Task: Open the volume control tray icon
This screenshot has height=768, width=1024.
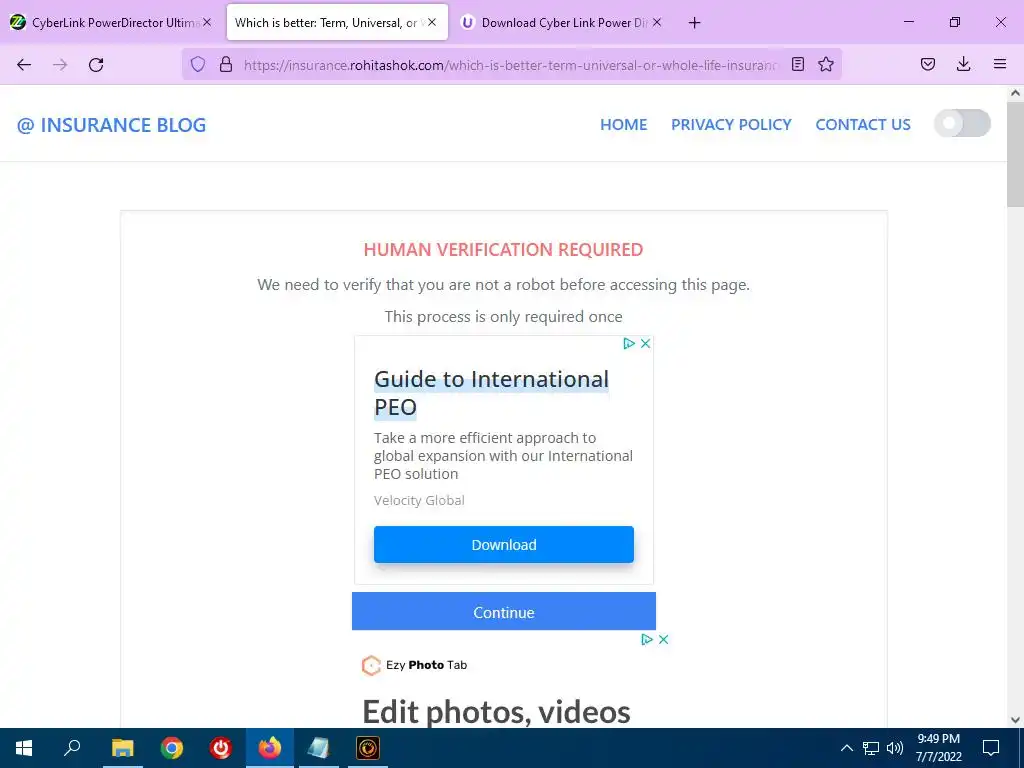Action: [895, 748]
